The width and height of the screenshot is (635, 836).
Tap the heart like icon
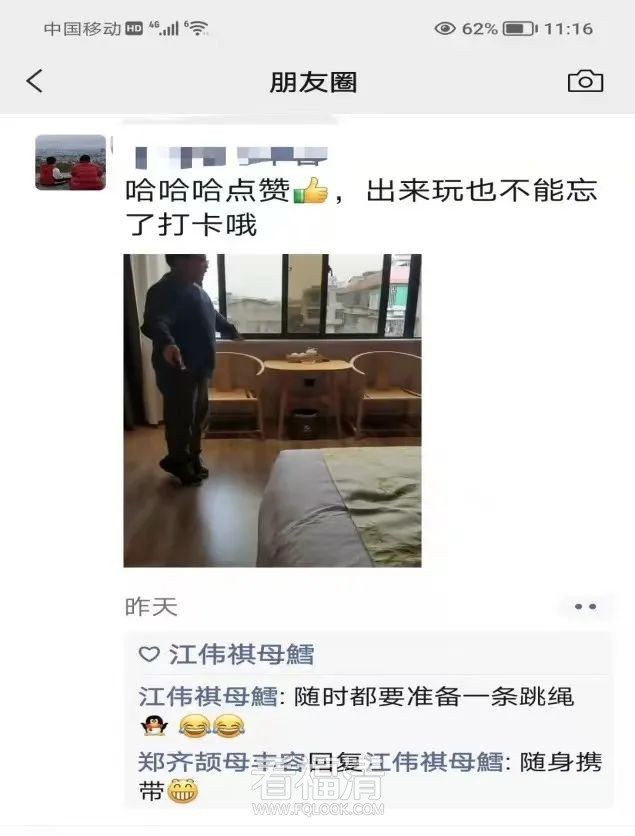pos(149,654)
